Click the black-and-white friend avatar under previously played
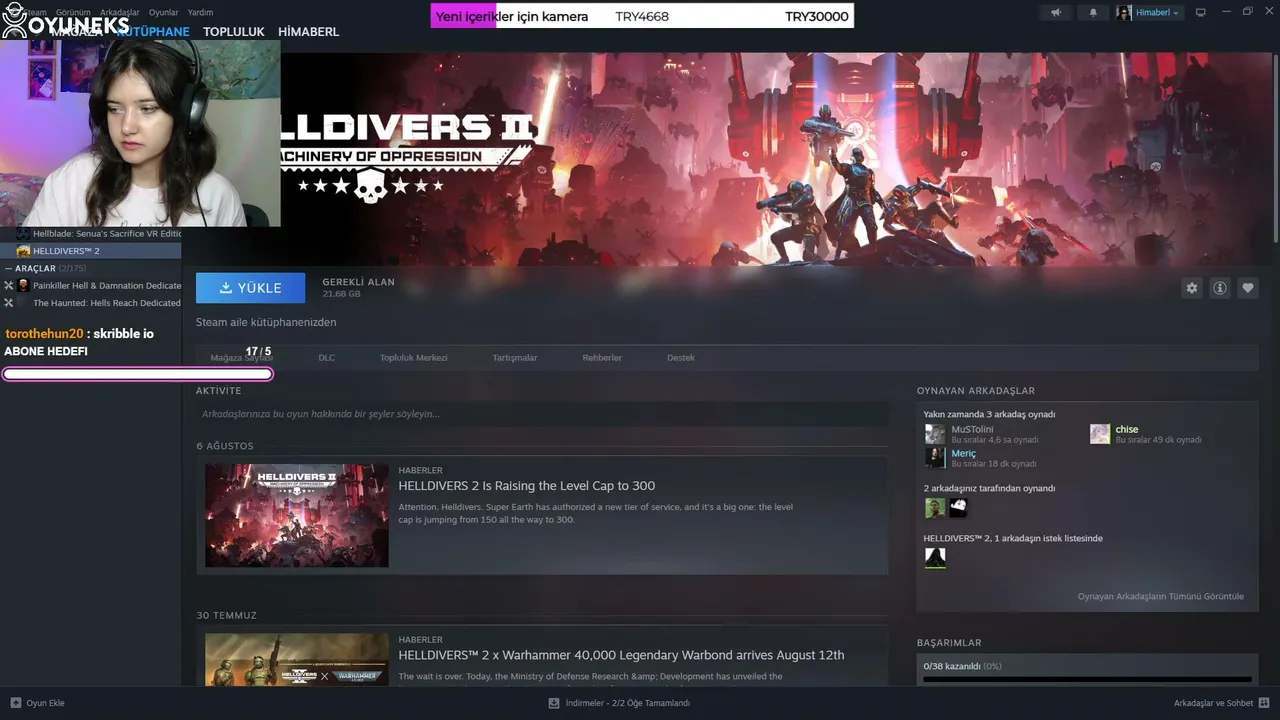The image size is (1280, 720). 958,508
